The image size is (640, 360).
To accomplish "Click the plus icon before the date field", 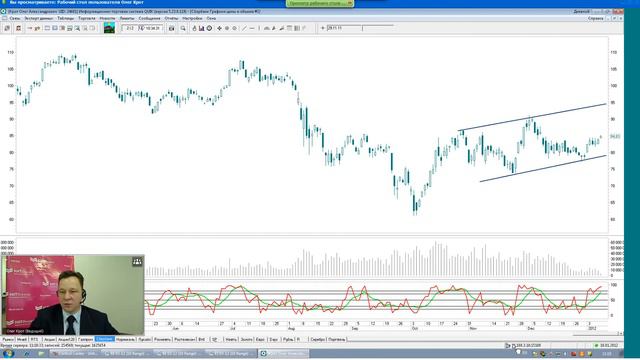I will [x=322, y=28].
